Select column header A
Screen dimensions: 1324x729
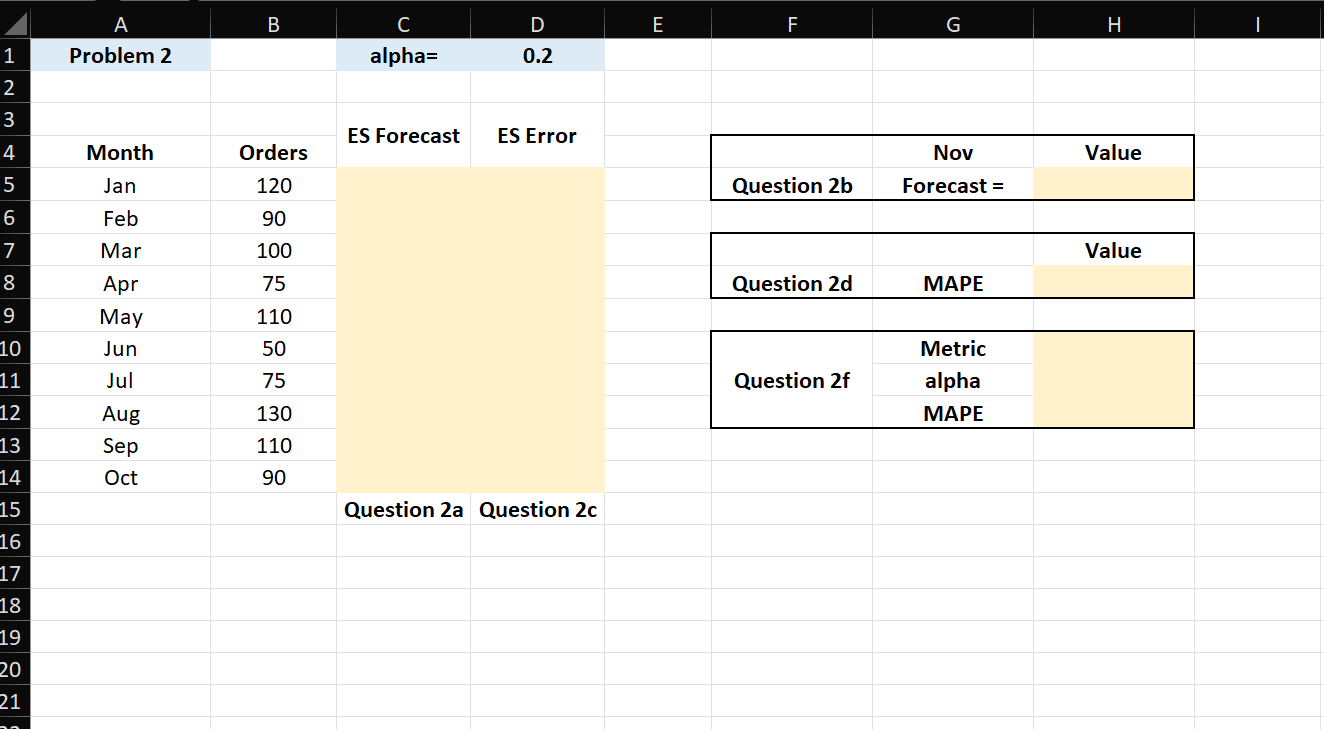pos(120,21)
